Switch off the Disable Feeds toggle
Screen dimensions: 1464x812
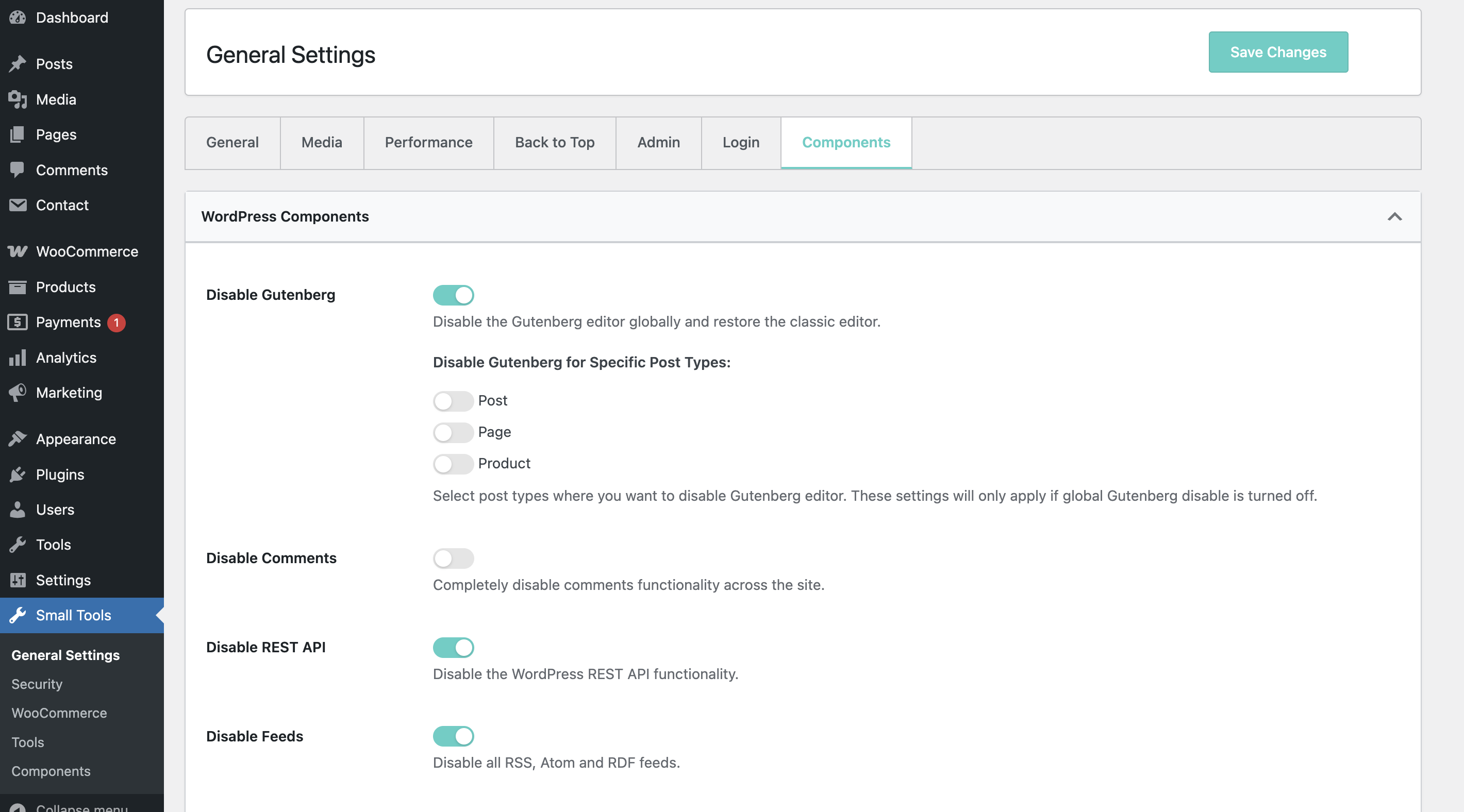(x=453, y=736)
